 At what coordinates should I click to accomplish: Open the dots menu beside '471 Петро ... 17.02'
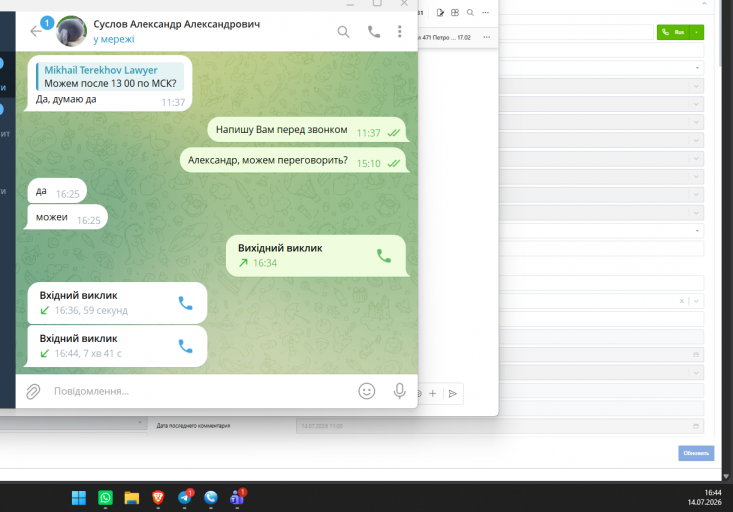point(487,37)
